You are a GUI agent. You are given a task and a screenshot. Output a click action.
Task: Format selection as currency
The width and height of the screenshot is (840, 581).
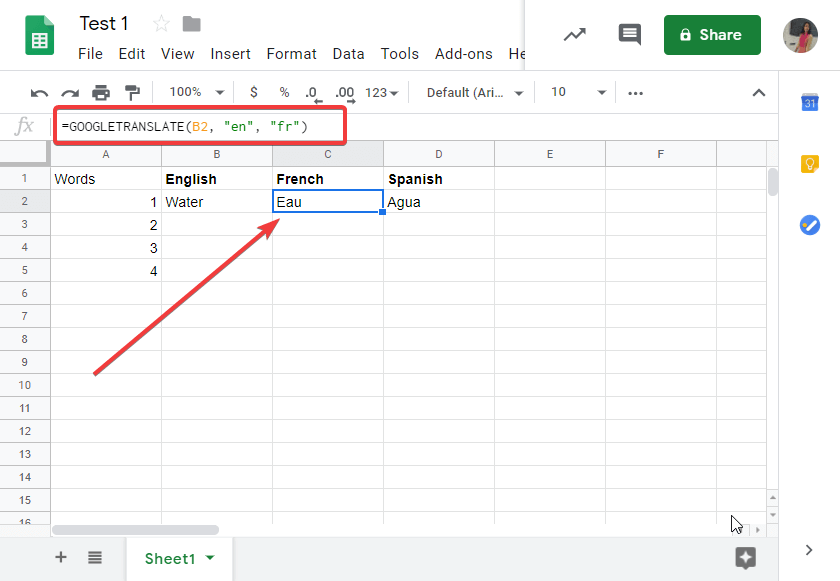pos(253,92)
